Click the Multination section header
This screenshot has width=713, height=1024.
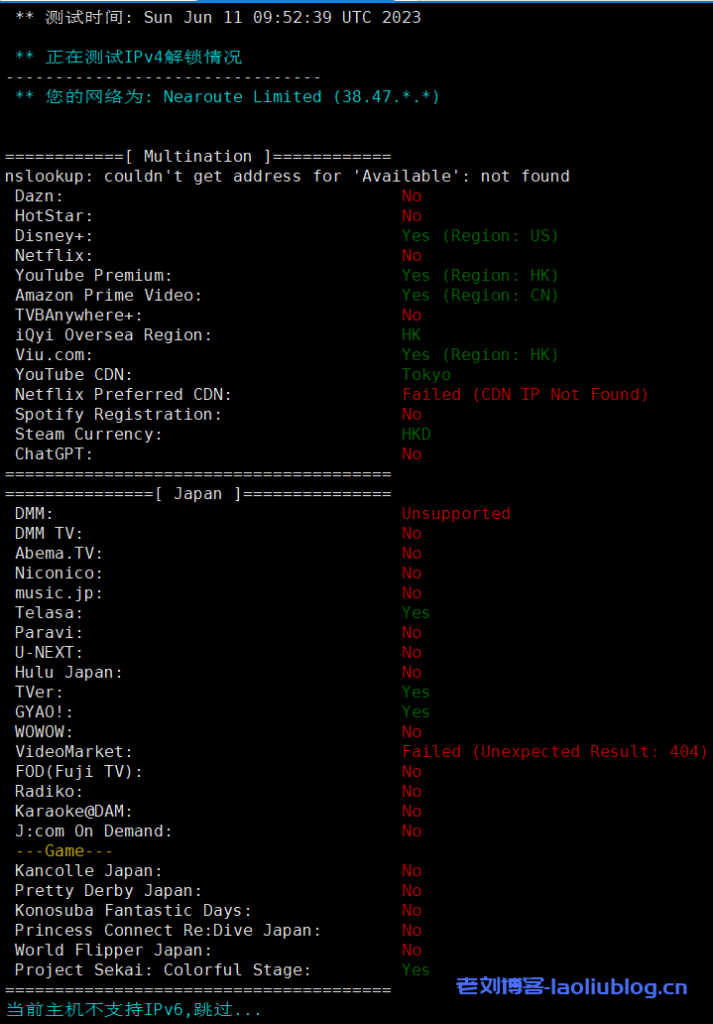(x=198, y=156)
